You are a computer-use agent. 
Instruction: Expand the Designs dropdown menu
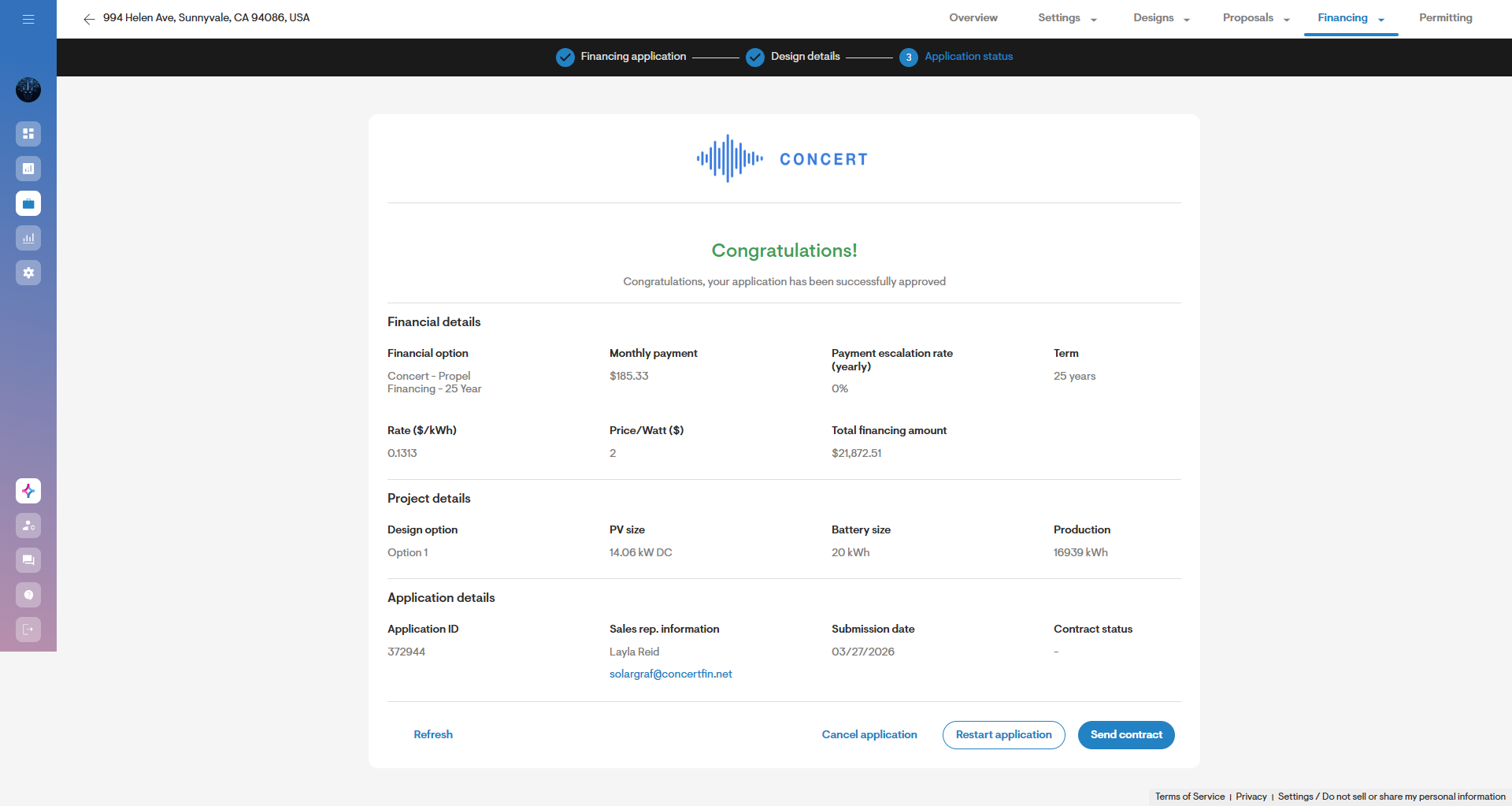coord(1162,18)
